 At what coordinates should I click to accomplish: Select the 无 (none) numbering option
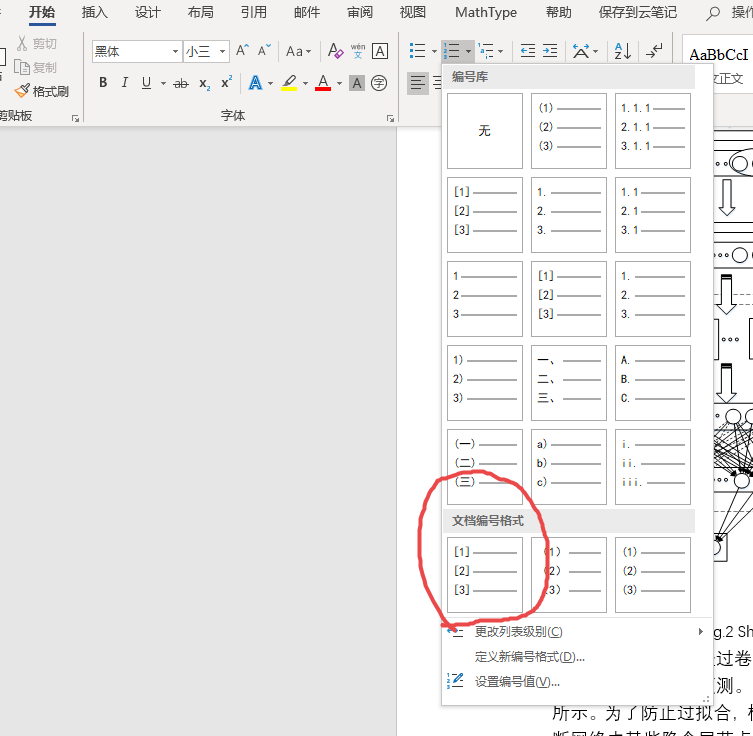pyautogui.click(x=485, y=131)
